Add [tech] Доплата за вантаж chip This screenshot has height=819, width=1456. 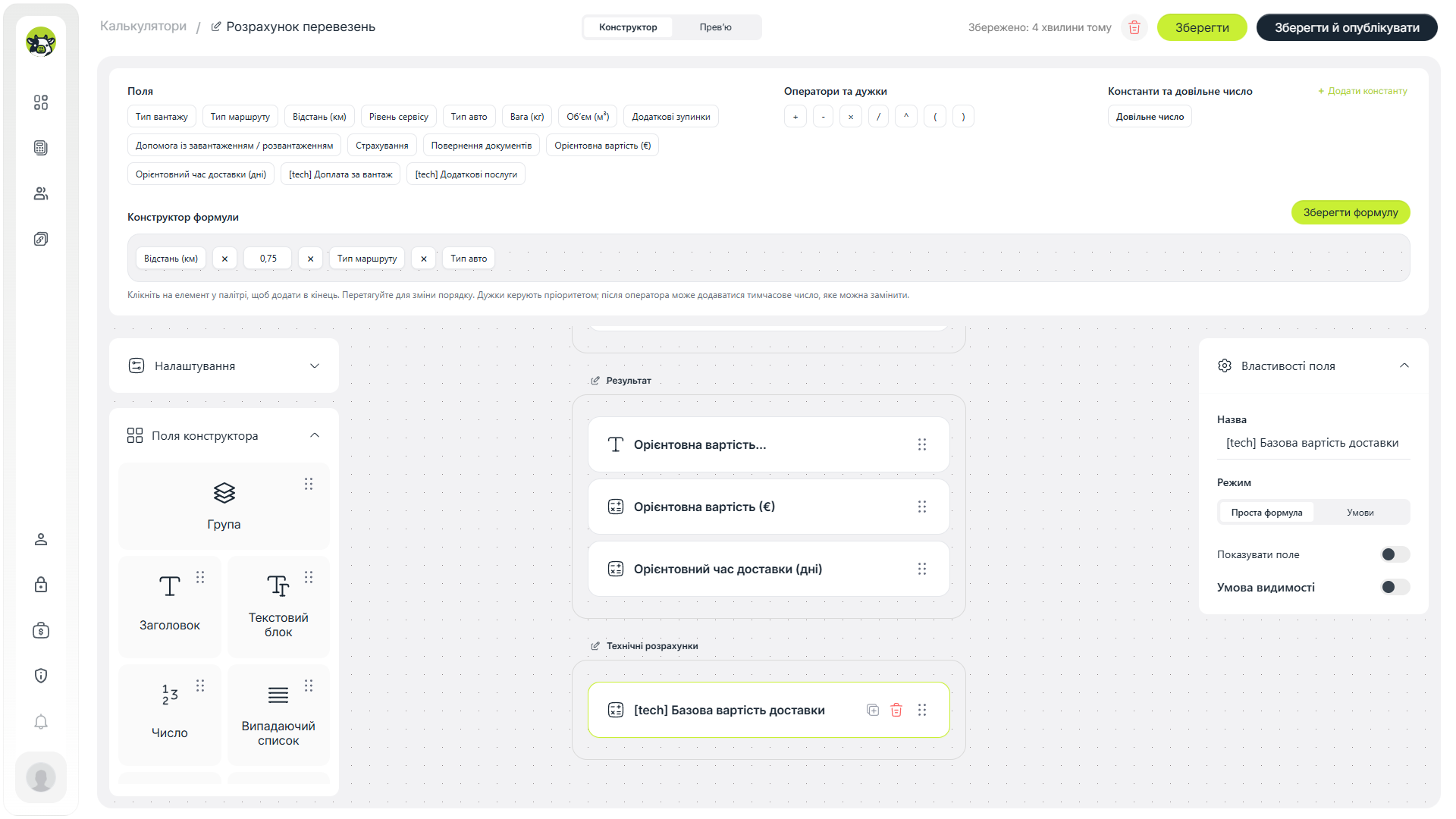click(340, 174)
